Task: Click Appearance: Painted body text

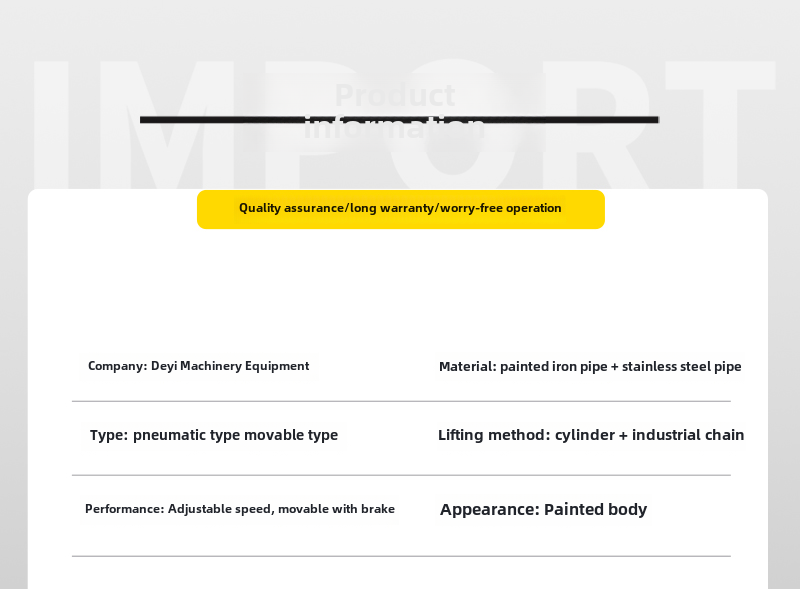Action: [x=543, y=509]
